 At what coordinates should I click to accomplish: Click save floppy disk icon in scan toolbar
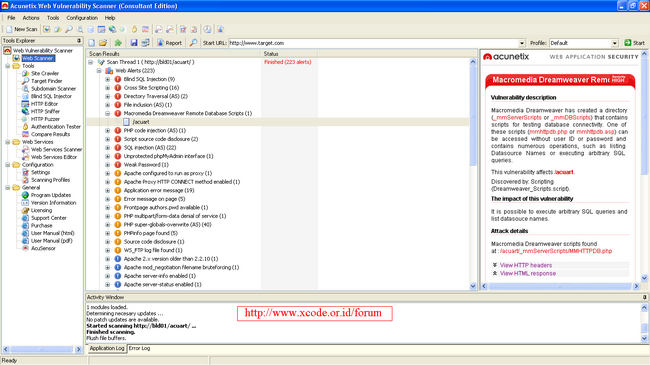[133, 43]
